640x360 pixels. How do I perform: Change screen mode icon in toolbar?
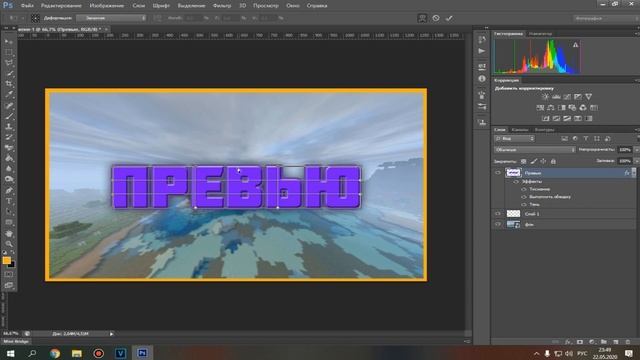point(9,285)
